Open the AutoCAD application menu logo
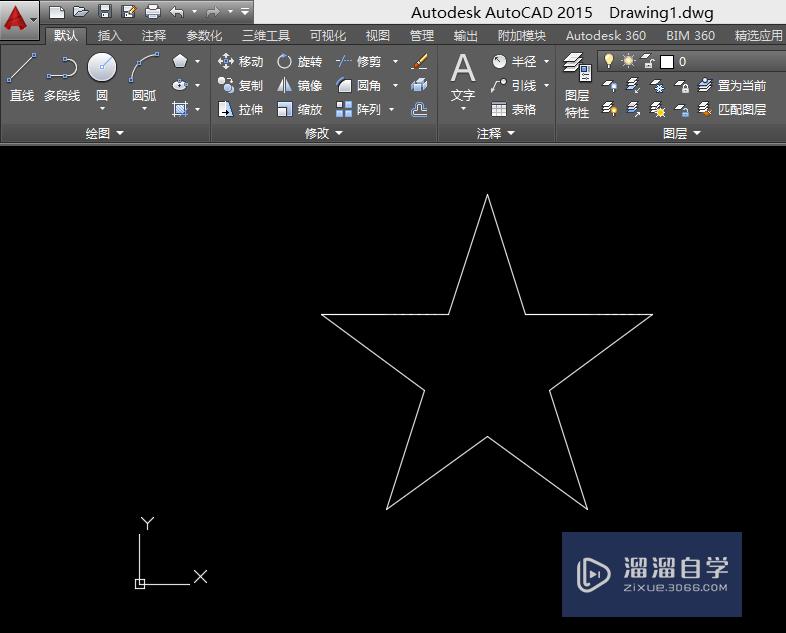This screenshot has height=633, width=786. (x=19, y=20)
